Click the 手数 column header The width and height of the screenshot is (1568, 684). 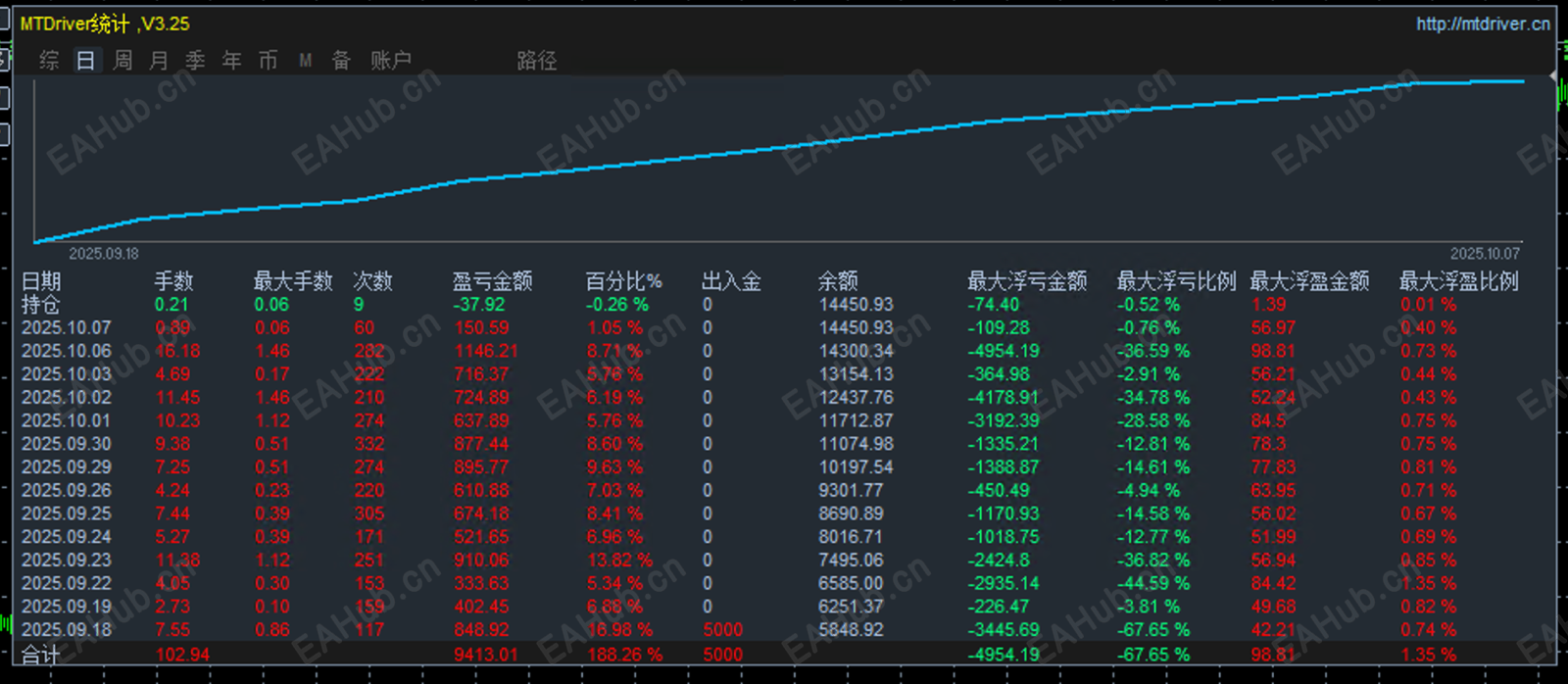point(174,281)
